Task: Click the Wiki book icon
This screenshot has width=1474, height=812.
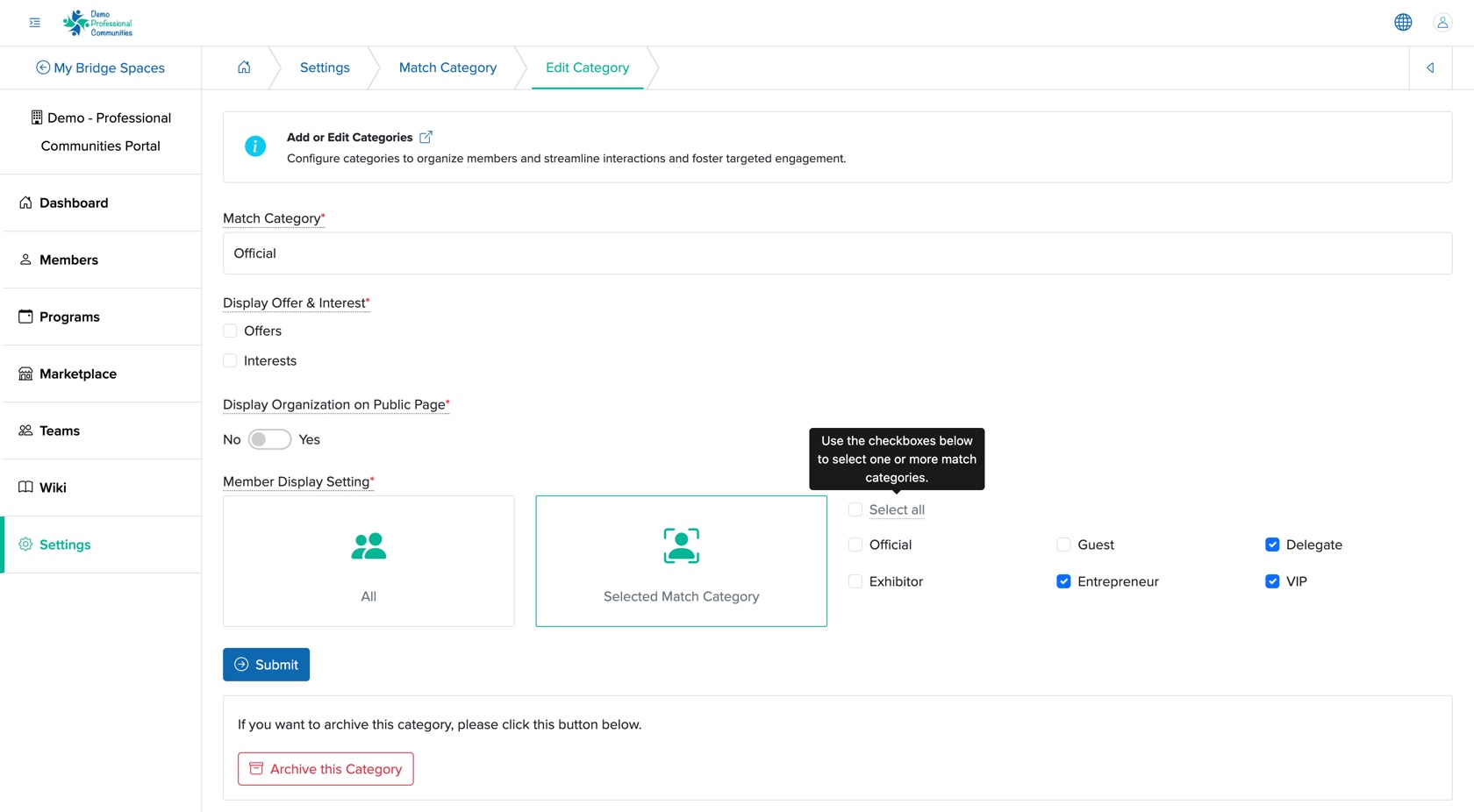Action: click(25, 488)
